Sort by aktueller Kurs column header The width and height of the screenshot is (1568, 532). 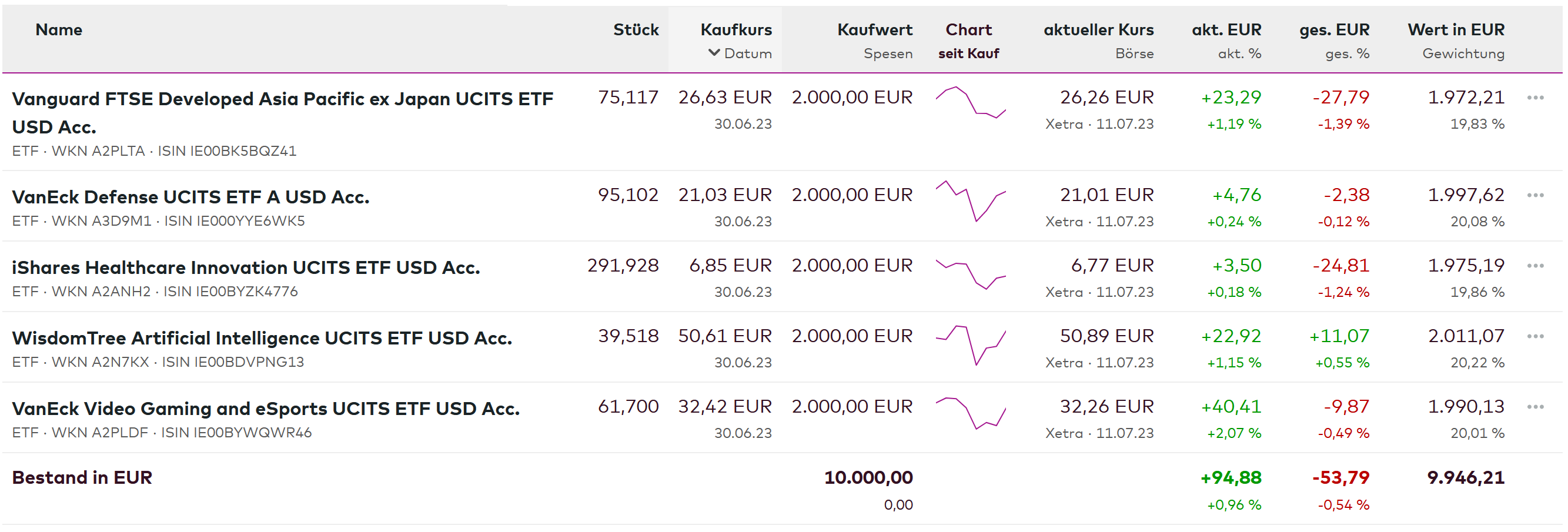[1098, 30]
